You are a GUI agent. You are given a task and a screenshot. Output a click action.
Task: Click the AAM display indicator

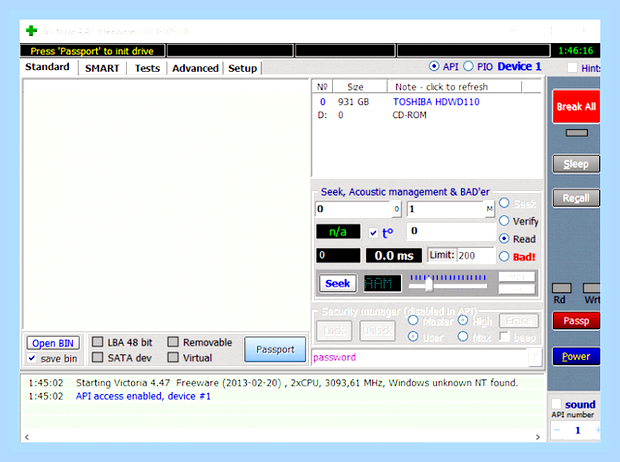[382, 283]
